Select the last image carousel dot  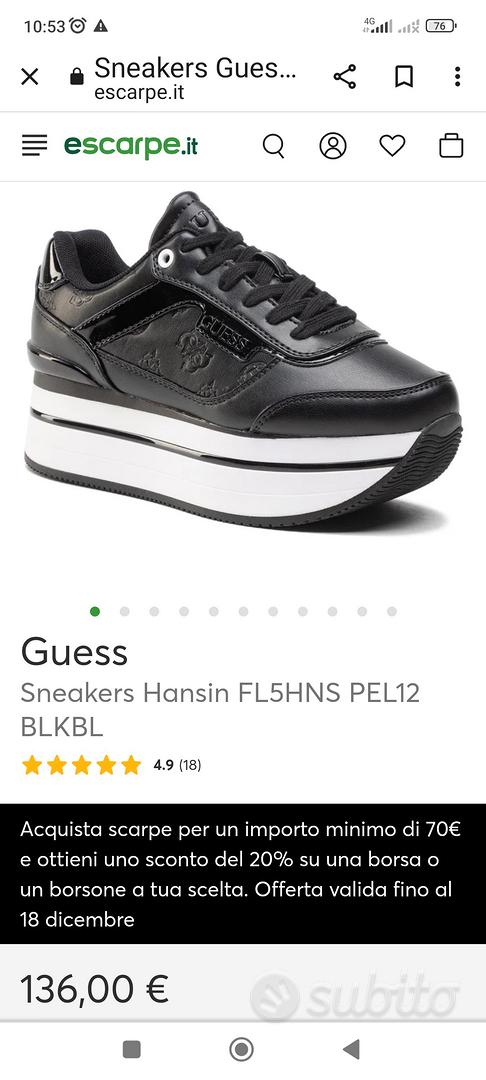tap(392, 612)
